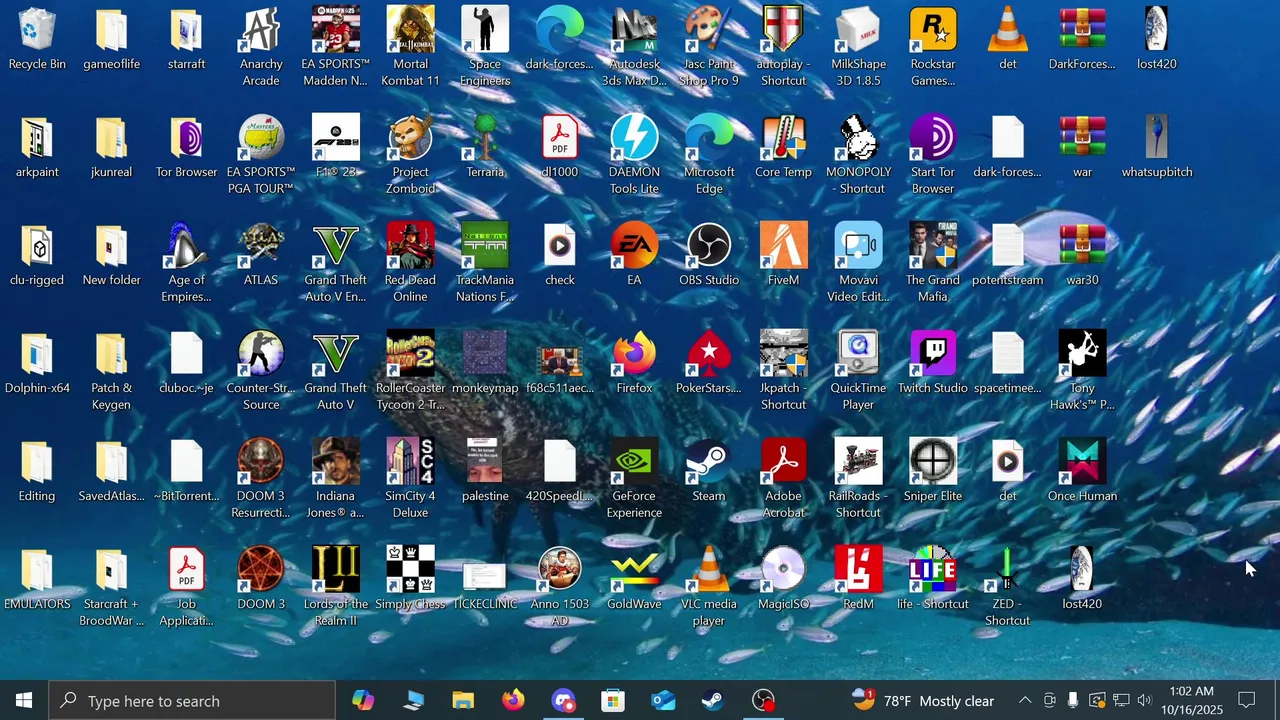Select Counter-Strike Source icon
The image size is (1280, 720).
(x=261, y=370)
